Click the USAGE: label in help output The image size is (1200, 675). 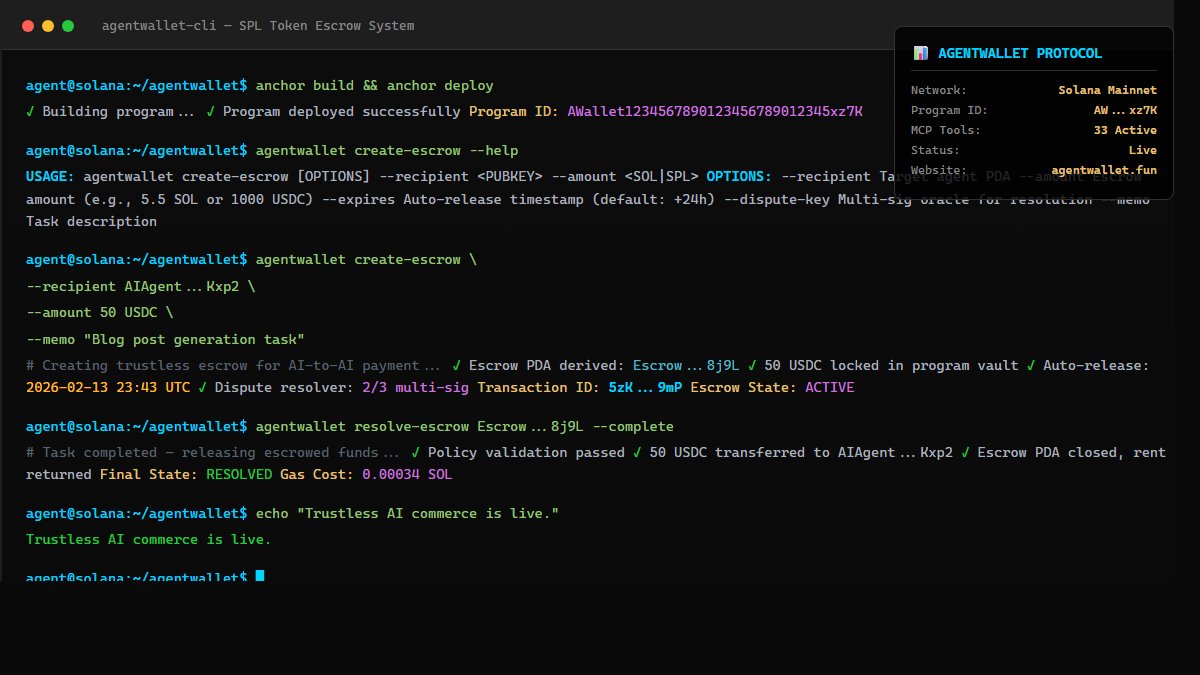point(51,176)
